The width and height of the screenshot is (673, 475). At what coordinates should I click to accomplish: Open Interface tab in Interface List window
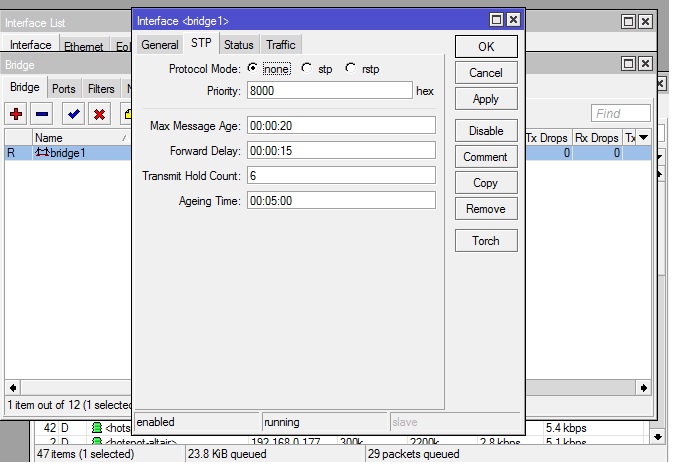[x=30, y=45]
